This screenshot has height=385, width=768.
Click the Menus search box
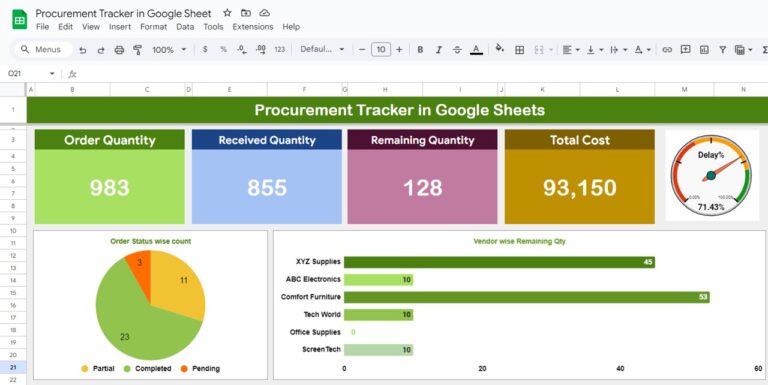[x=43, y=49]
